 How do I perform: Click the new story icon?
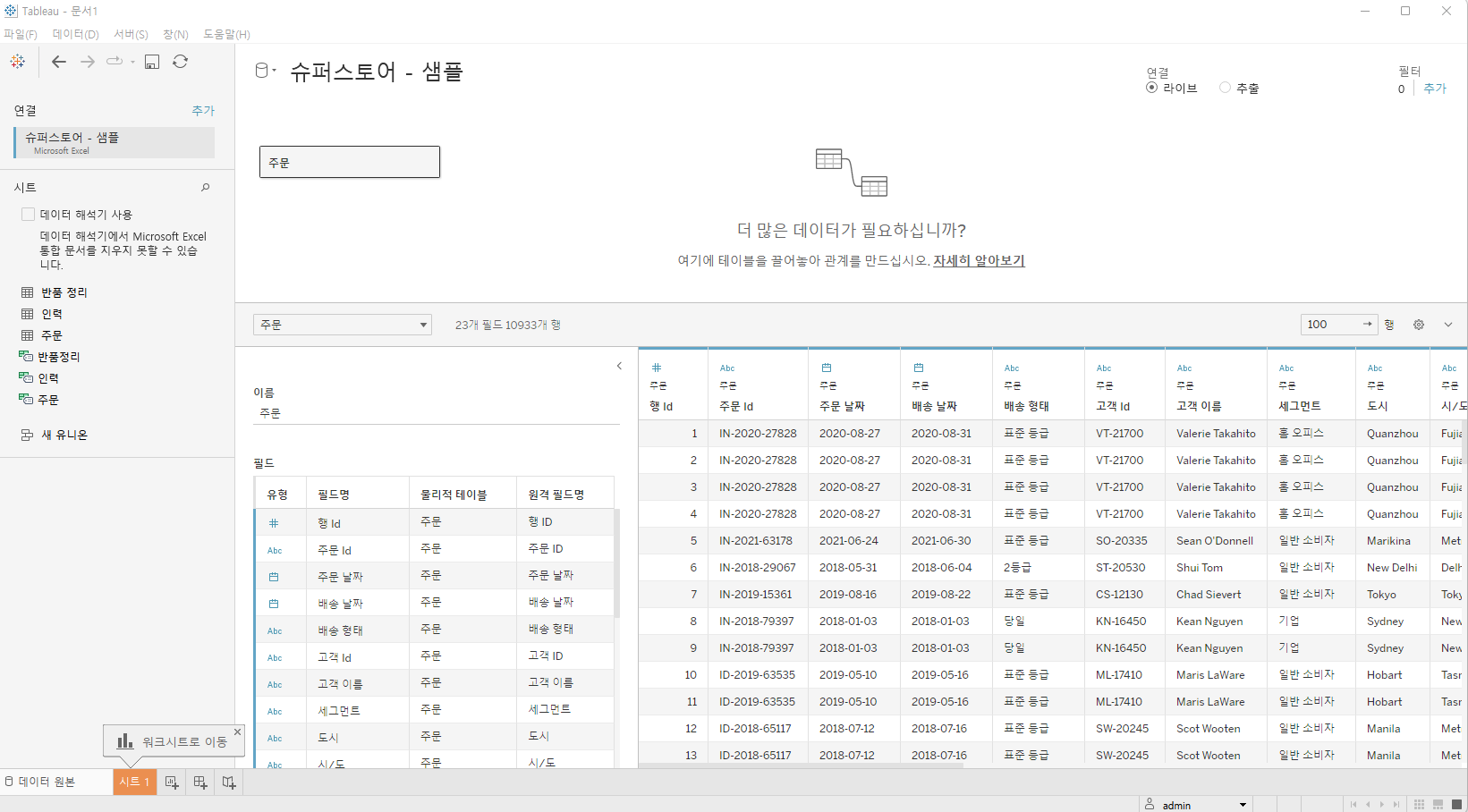pos(229,782)
